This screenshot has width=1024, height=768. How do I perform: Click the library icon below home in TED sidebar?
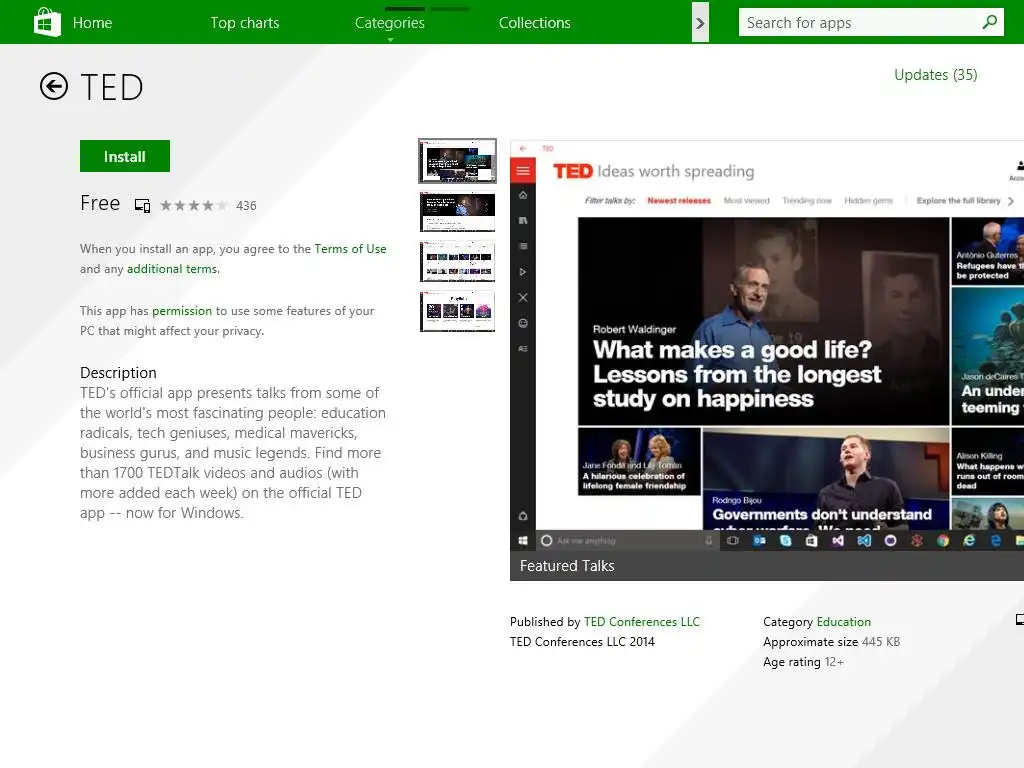(x=522, y=221)
